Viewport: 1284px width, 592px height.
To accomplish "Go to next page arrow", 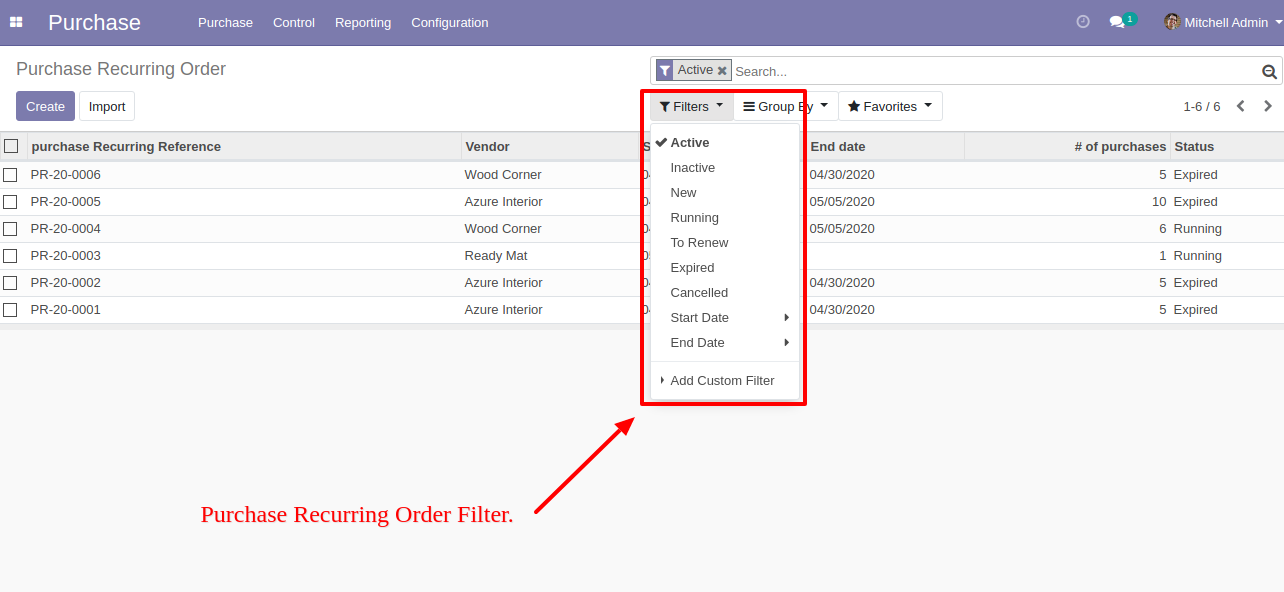I will (x=1268, y=106).
